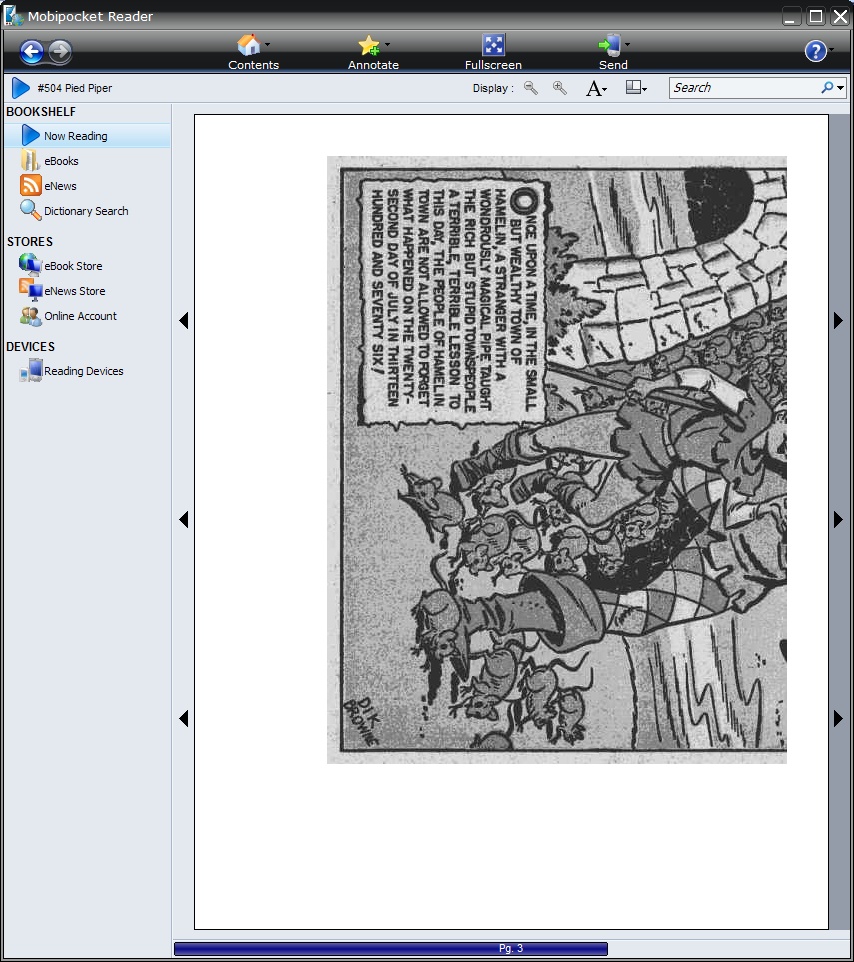Click the zoom in magnifier icon
This screenshot has height=962, width=854.
pyautogui.click(x=560, y=88)
